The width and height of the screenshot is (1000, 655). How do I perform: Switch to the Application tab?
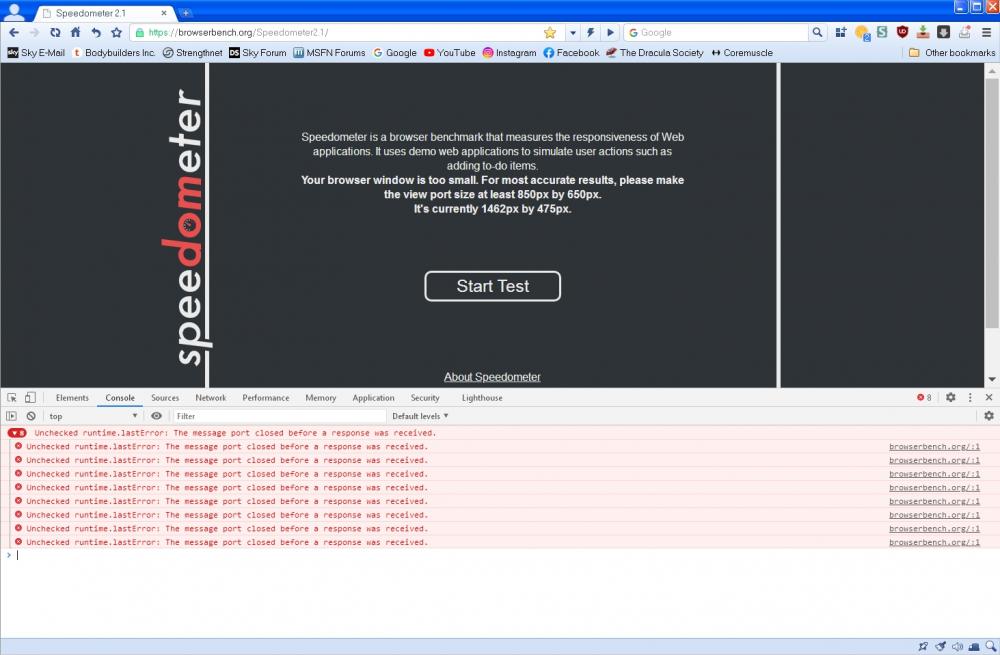tap(373, 397)
